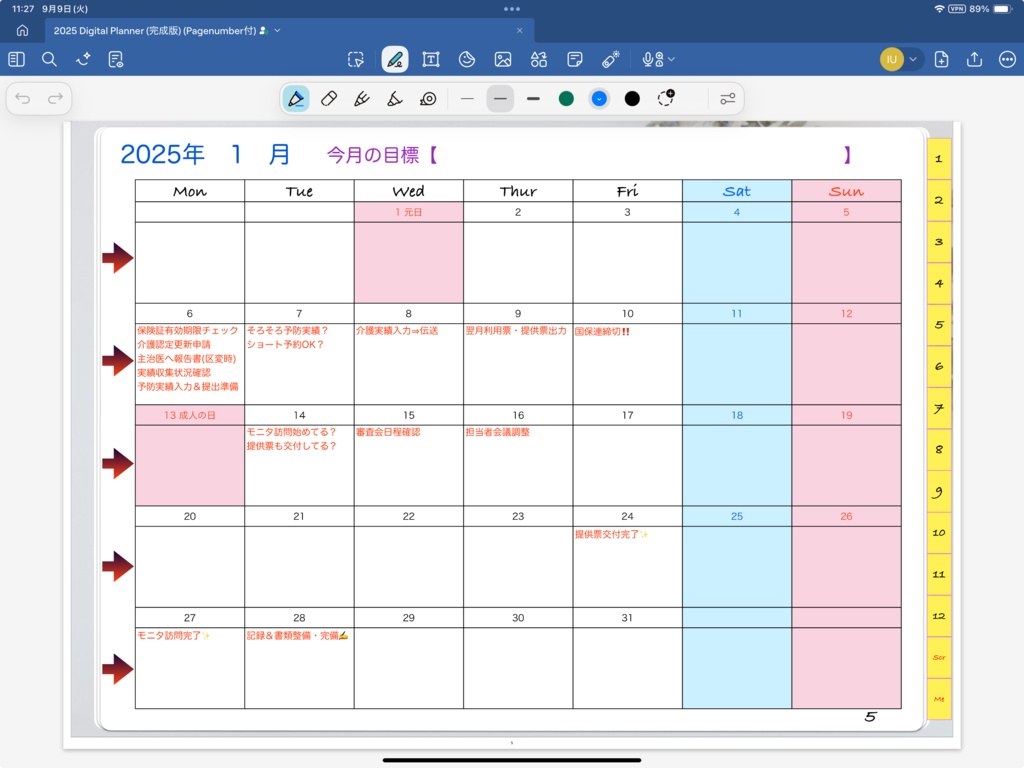Expand the document tab title chevron

[x=278, y=31]
